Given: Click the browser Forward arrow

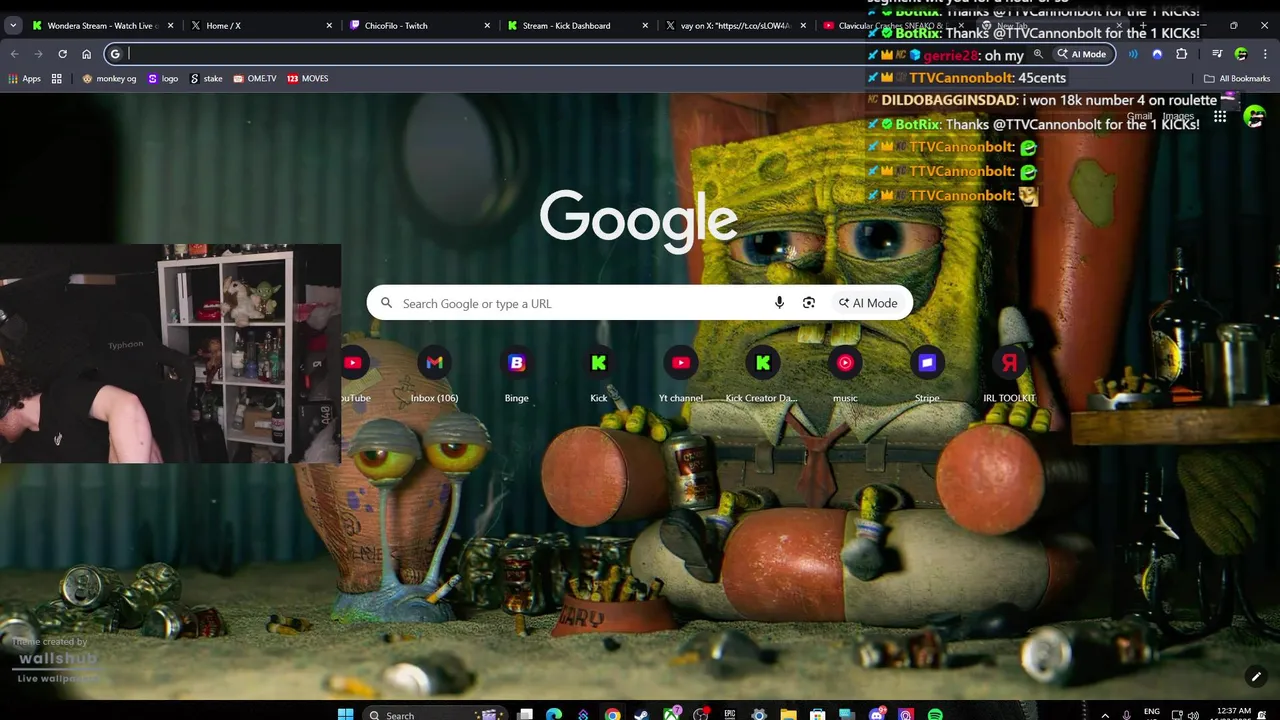Looking at the screenshot, I should pos(38,54).
